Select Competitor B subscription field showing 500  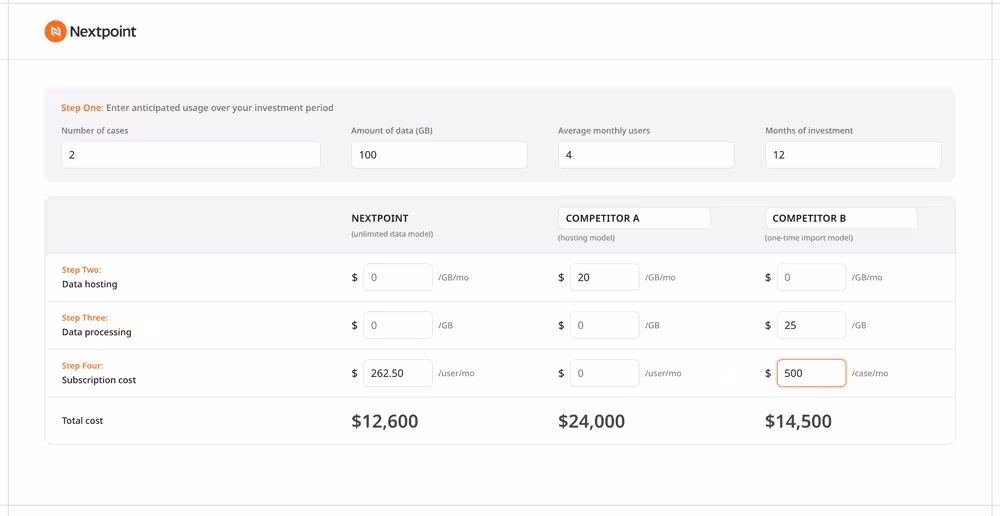812,373
